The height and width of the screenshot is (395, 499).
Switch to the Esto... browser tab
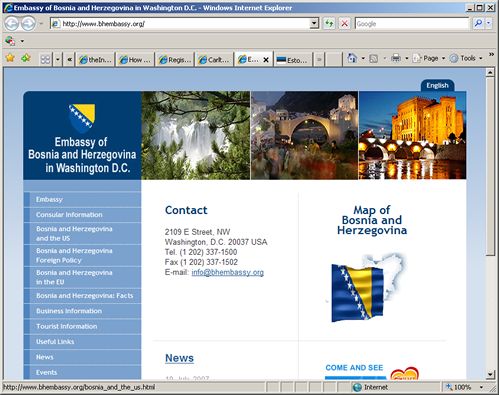tap(292, 60)
